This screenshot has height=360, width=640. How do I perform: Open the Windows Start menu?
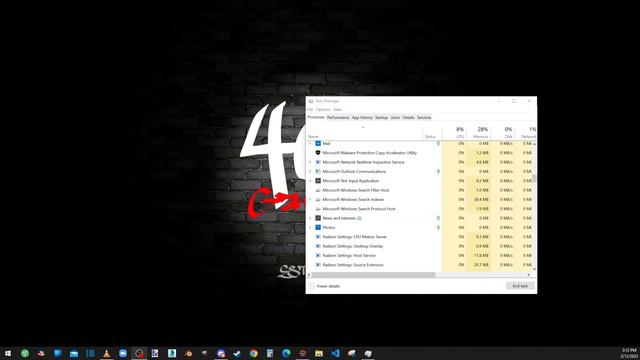[x=8, y=353]
